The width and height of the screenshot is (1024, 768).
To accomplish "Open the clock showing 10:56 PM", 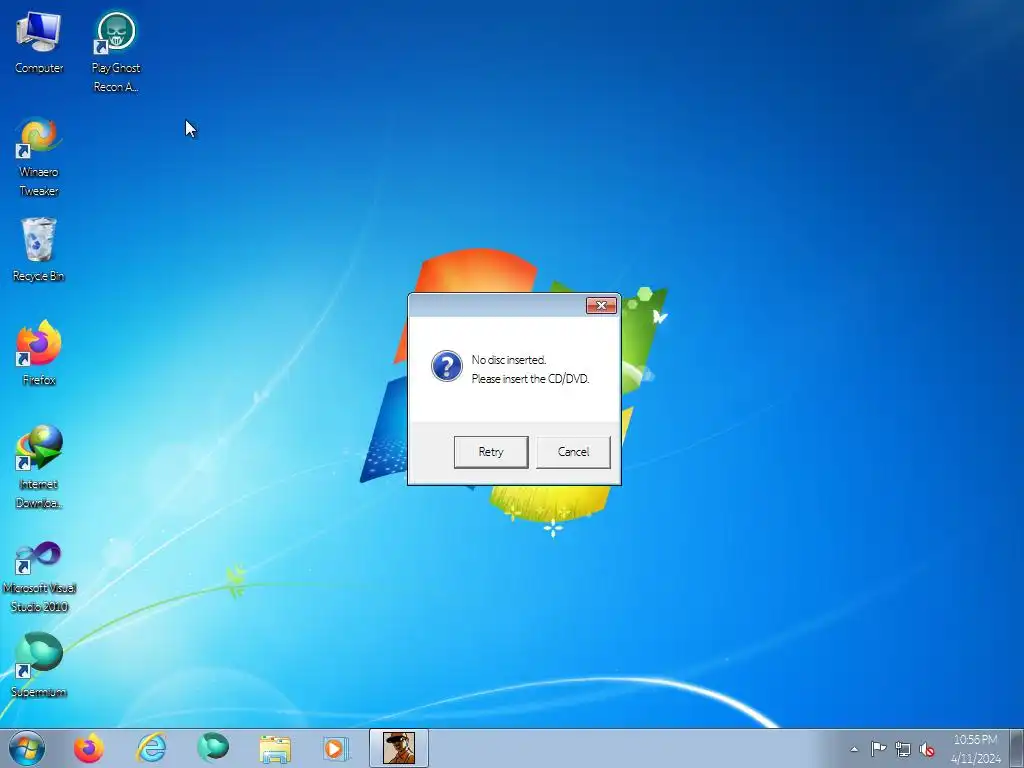I will coord(976,749).
